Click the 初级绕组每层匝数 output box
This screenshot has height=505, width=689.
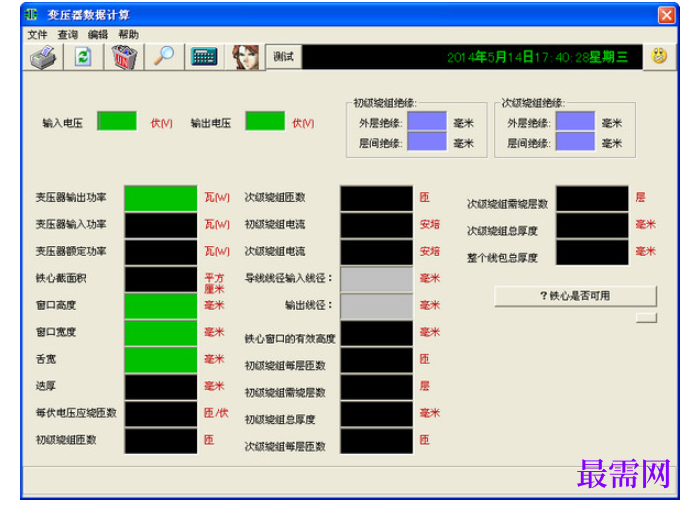click(x=377, y=360)
